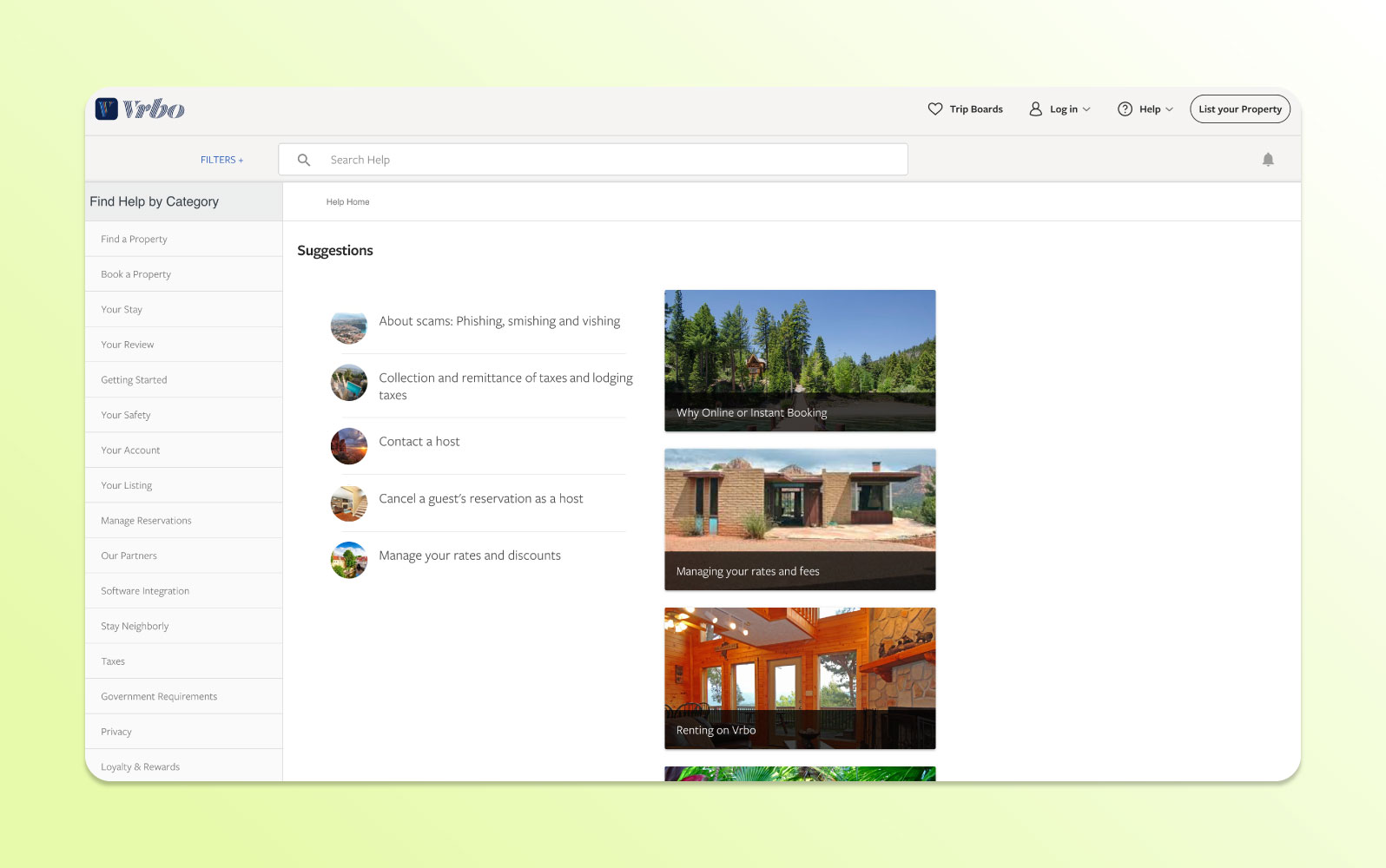1386x868 pixels.
Task: Click the Help question mark icon
Action: [x=1125, y=109]
